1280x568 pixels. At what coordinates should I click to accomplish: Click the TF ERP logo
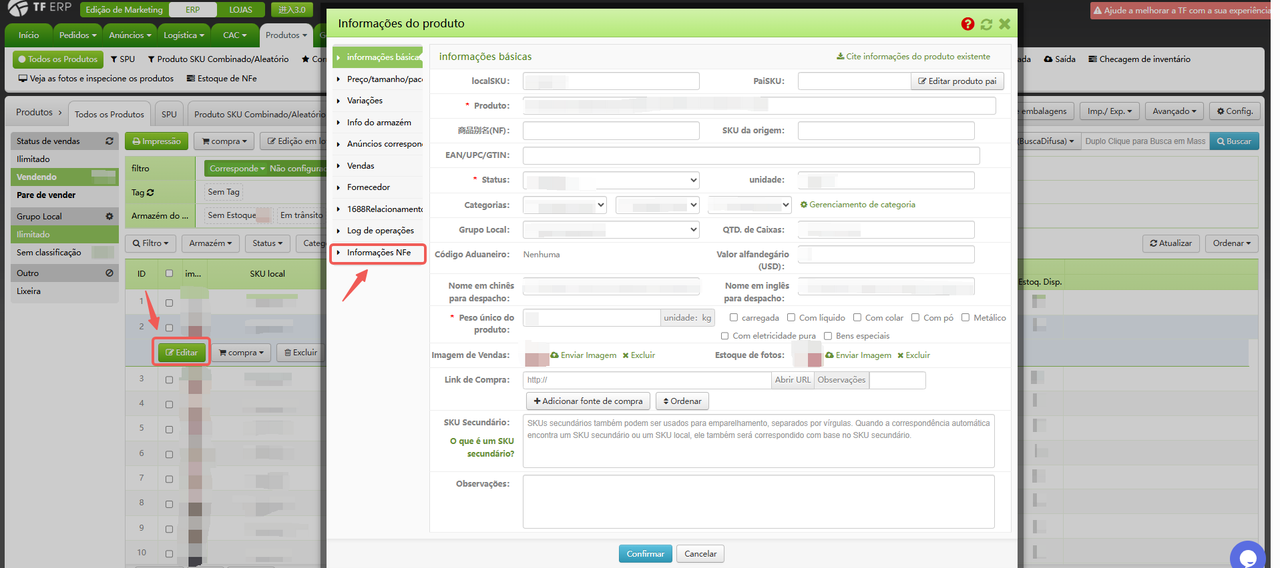(x=37, y=9)
